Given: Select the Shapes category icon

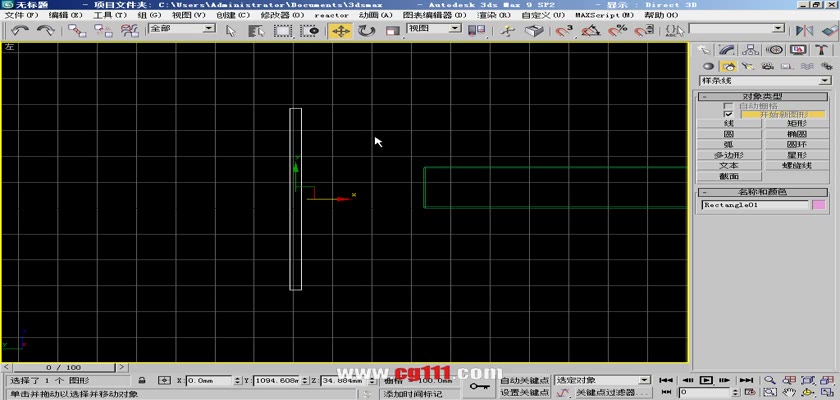Looking at the screenshot, I should [728, 66].
